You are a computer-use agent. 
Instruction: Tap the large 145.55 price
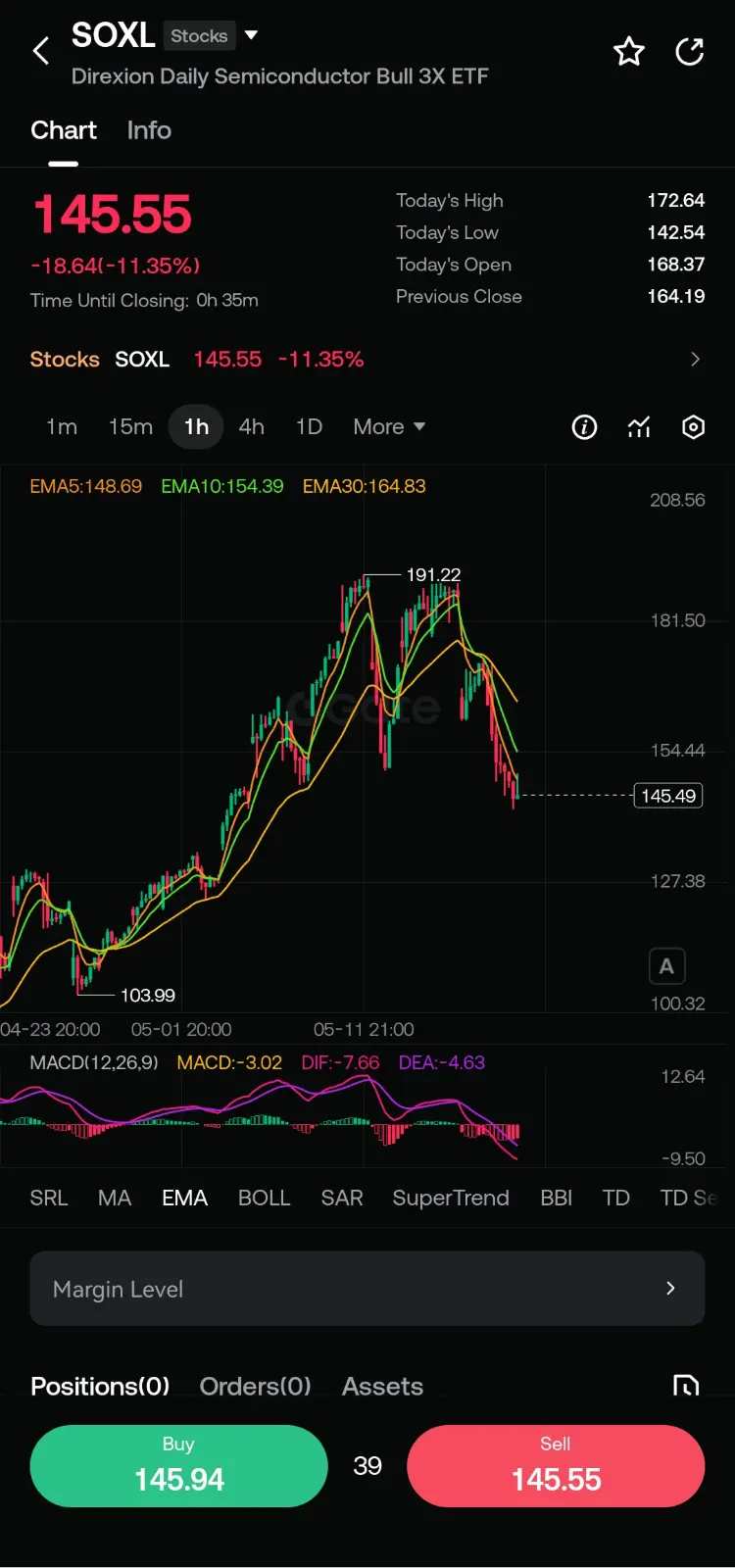click(x=113, y=215)
